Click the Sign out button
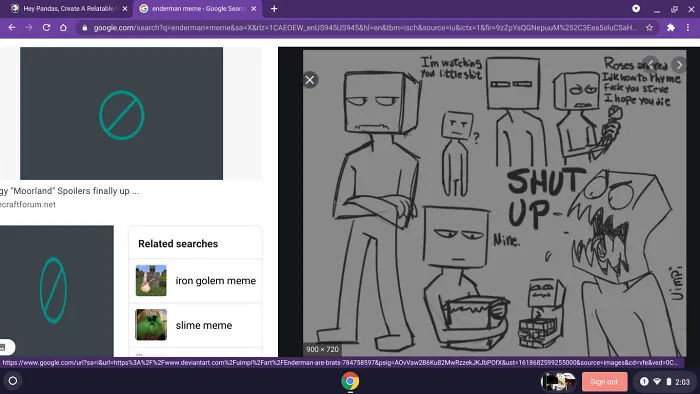This screenshot has width=700, height=394. point(604,382)
